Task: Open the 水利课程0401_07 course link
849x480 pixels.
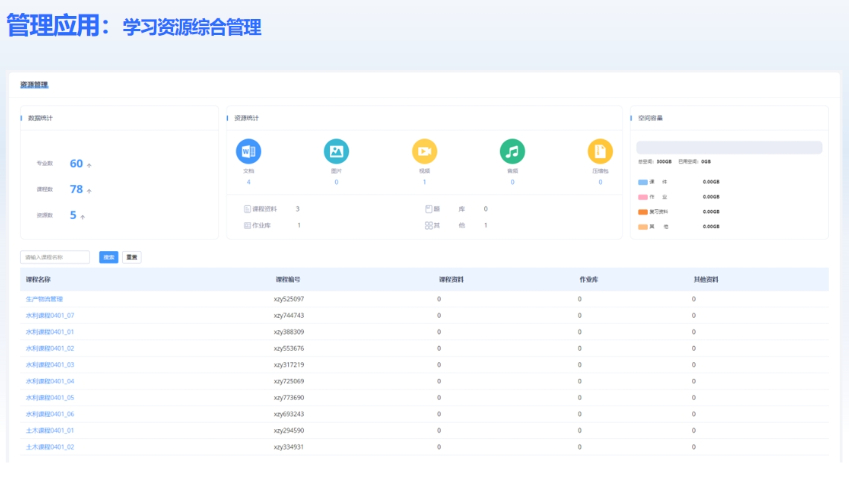Action: point(50,315)
